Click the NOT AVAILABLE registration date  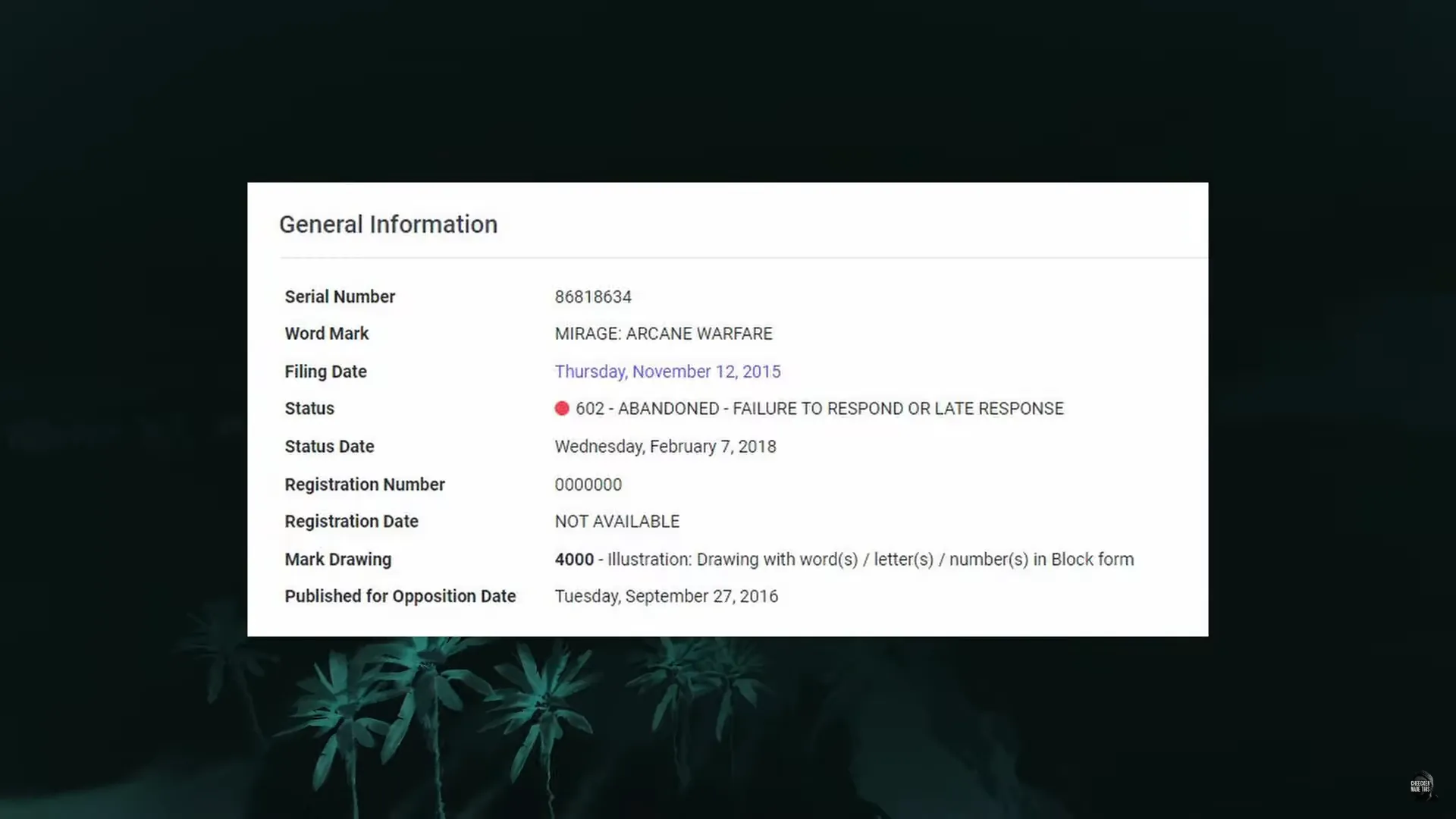point(617,522)
